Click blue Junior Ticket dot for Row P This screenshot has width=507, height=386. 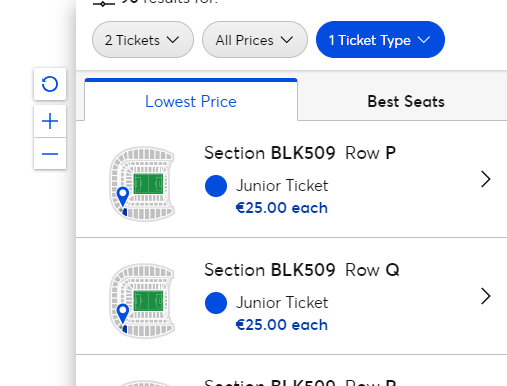pos(216,186)
